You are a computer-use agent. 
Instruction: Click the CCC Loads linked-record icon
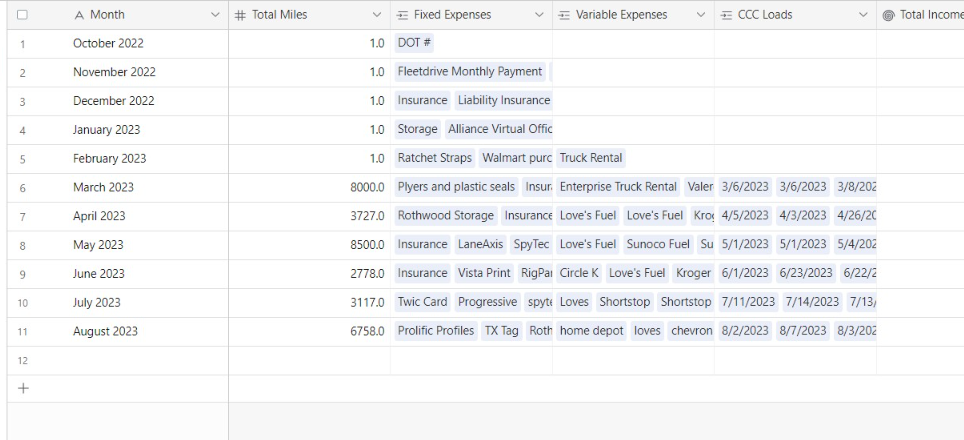[x=726, y=15]
